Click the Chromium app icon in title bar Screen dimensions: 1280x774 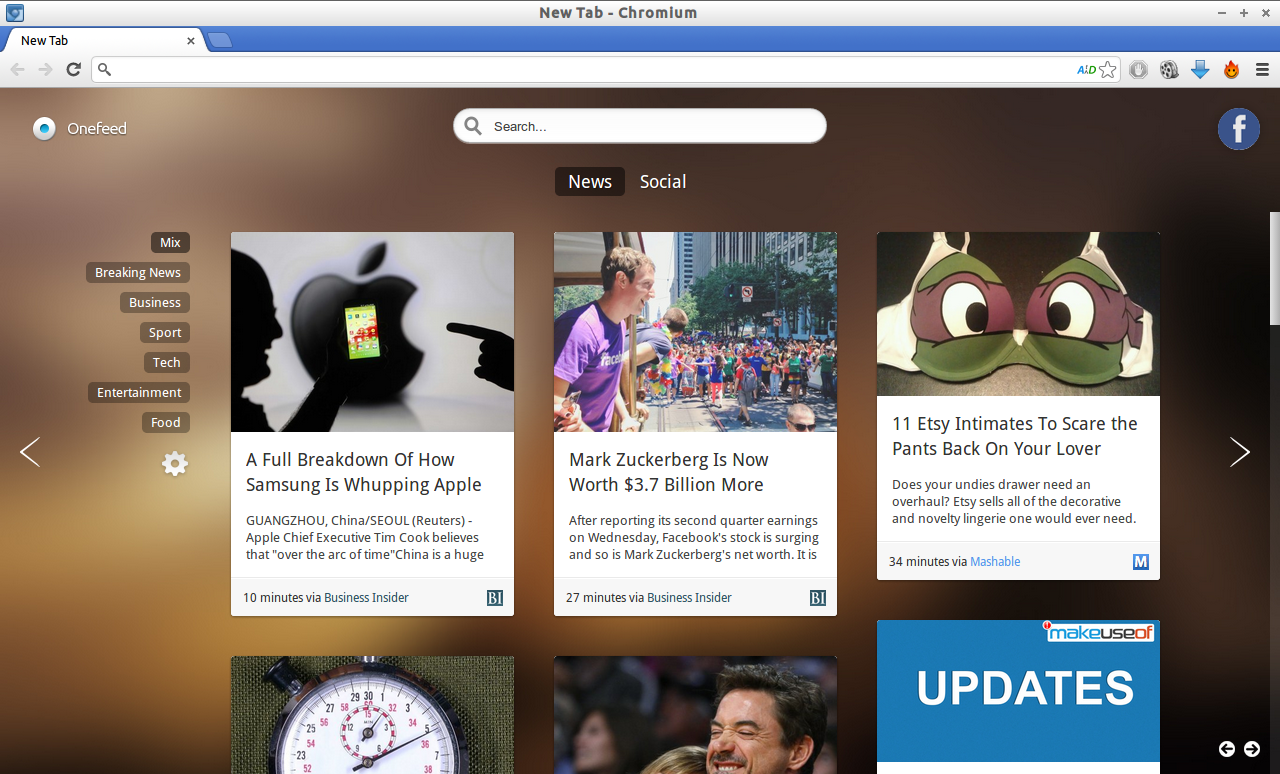pos(15,13)
